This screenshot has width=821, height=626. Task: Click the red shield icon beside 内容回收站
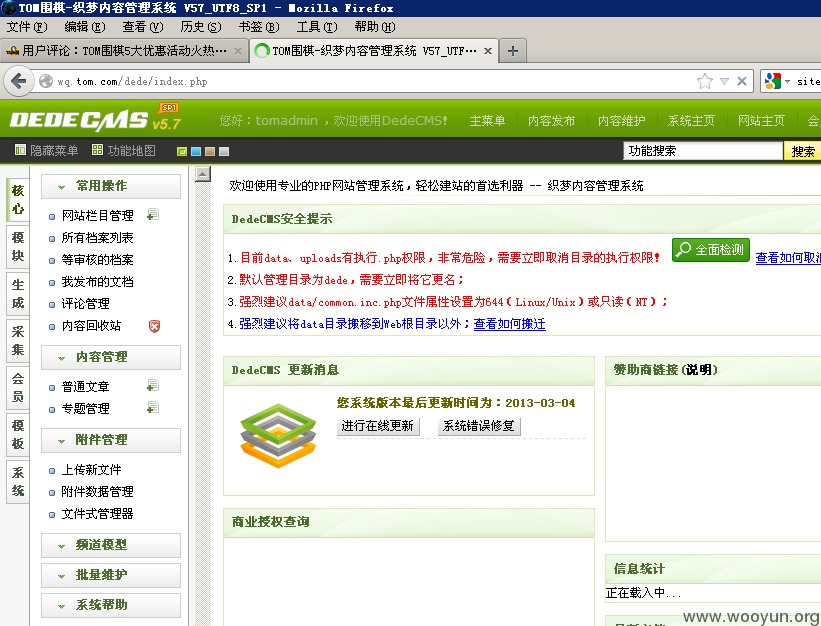[x=154, y=326]
